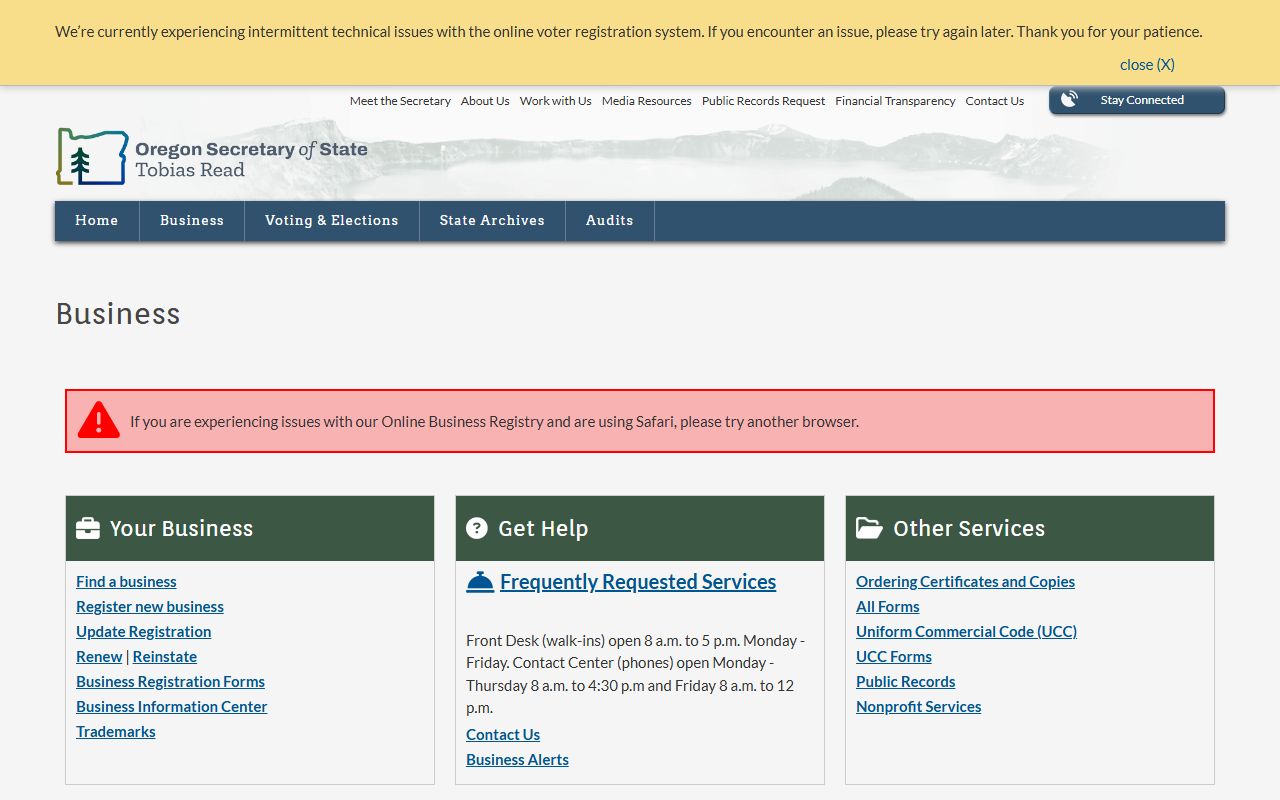Open Public Records under Other Services
The image size is (1280, 800).
[906, 682]
